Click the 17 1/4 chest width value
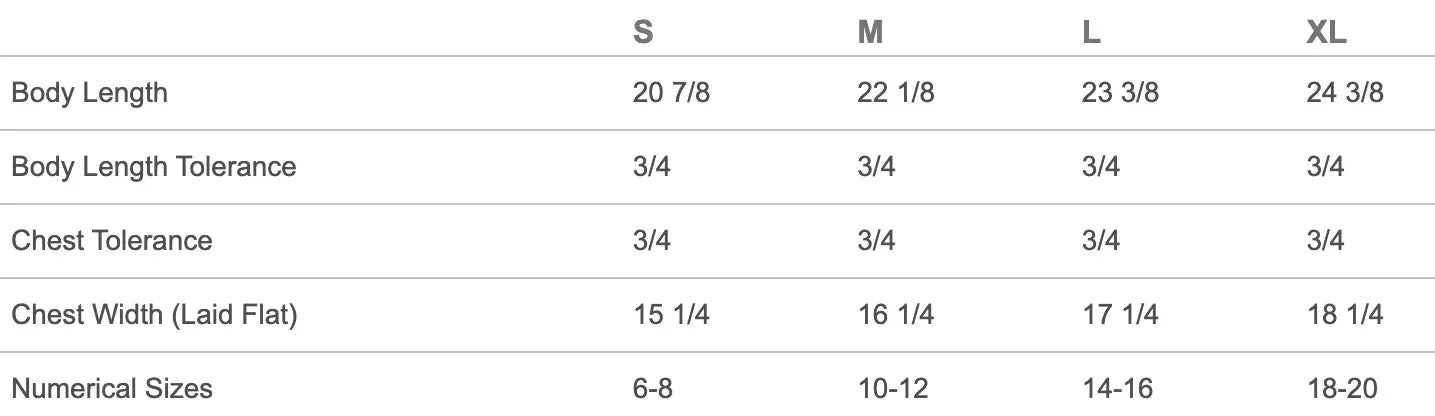 1120,315
